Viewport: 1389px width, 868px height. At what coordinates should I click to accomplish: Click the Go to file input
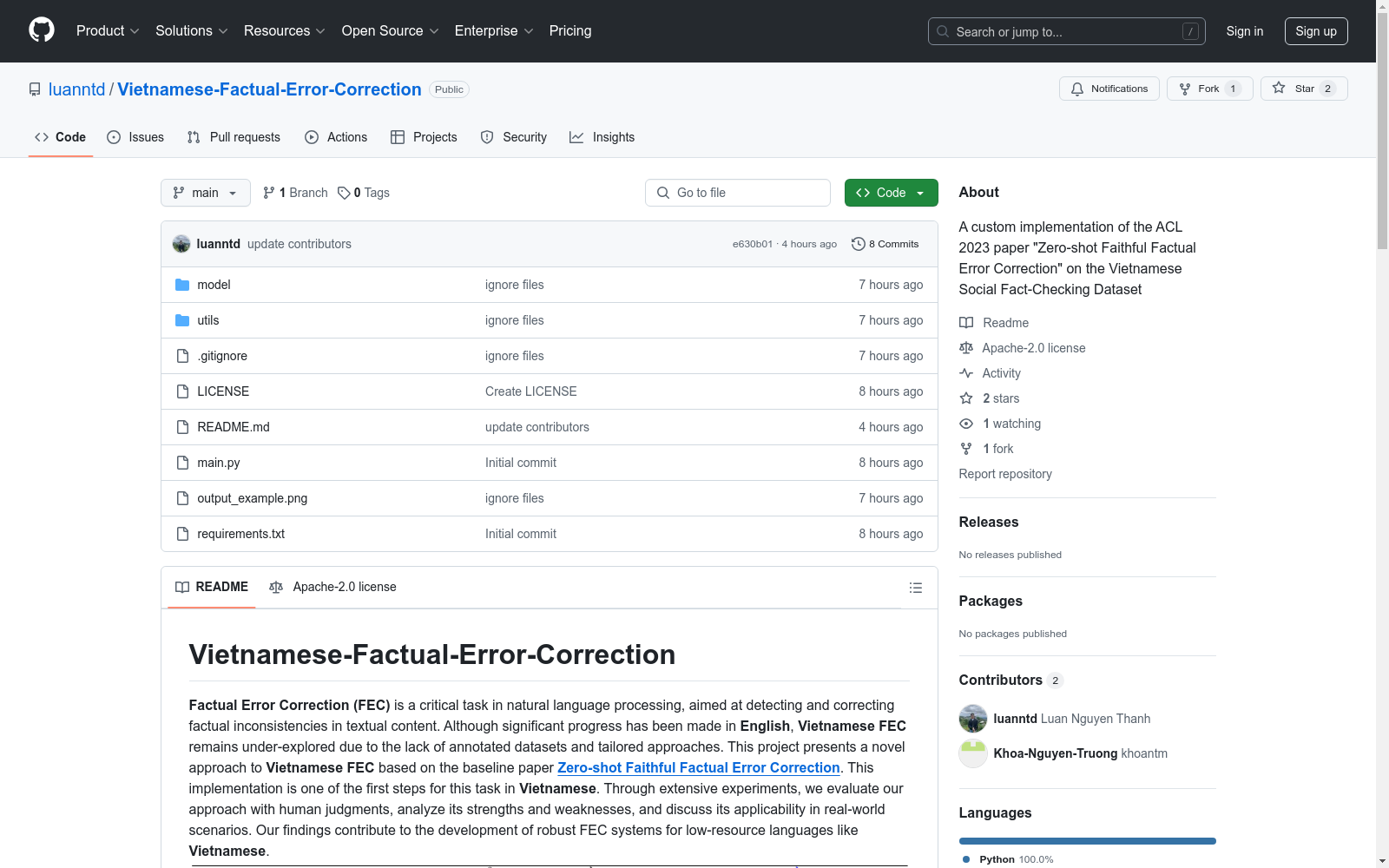click(738, 193)
